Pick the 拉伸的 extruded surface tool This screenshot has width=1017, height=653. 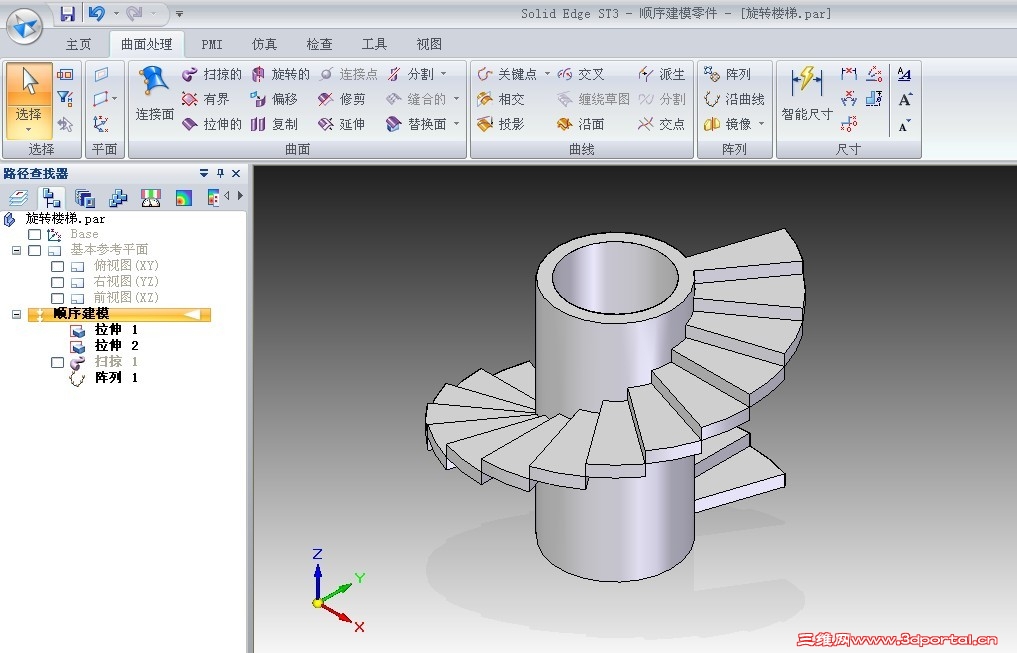point(212,124)
